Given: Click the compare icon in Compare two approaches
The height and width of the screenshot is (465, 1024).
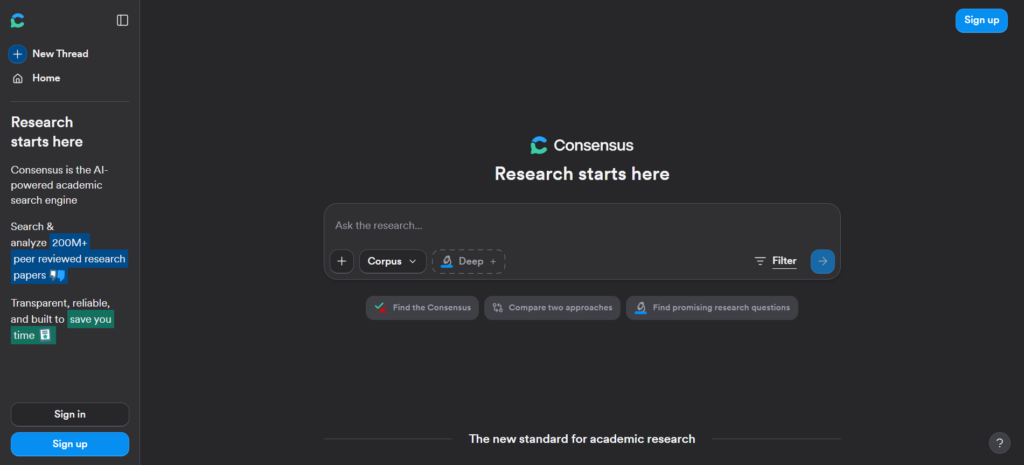Looking at the screenshot, I should pyautogui.click(x=498, y=308).
